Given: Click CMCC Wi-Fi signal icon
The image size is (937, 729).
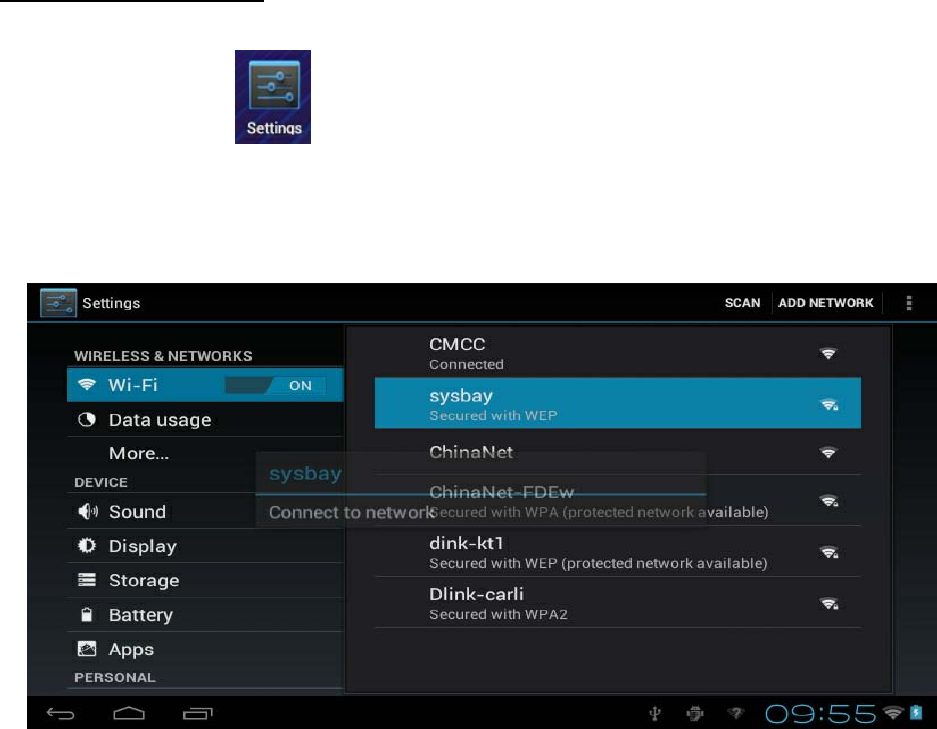Looking at the screenshot, I should pyautogui.click(x=828, y=353).
